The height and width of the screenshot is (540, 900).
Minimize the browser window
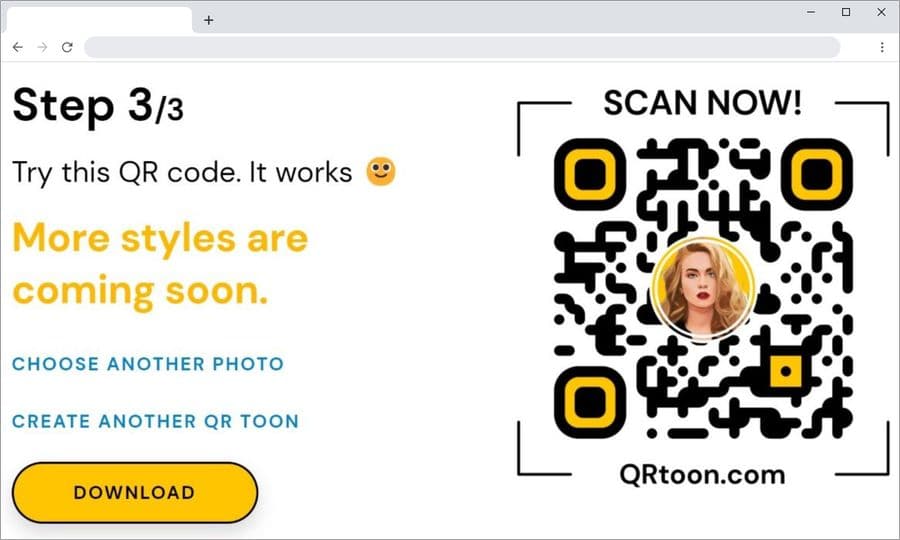coord(811,12)
